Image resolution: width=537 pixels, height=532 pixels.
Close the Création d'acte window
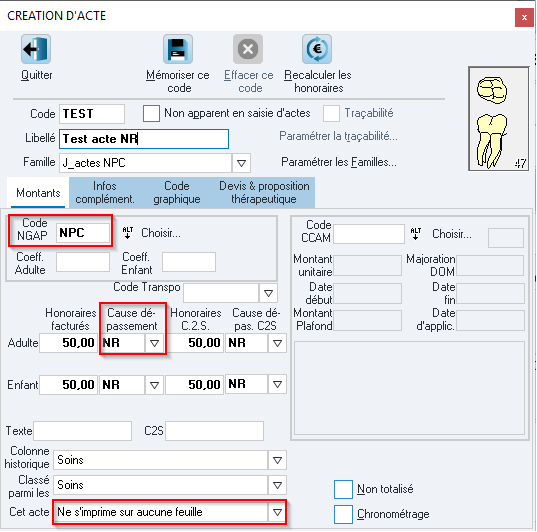(524, 17)
